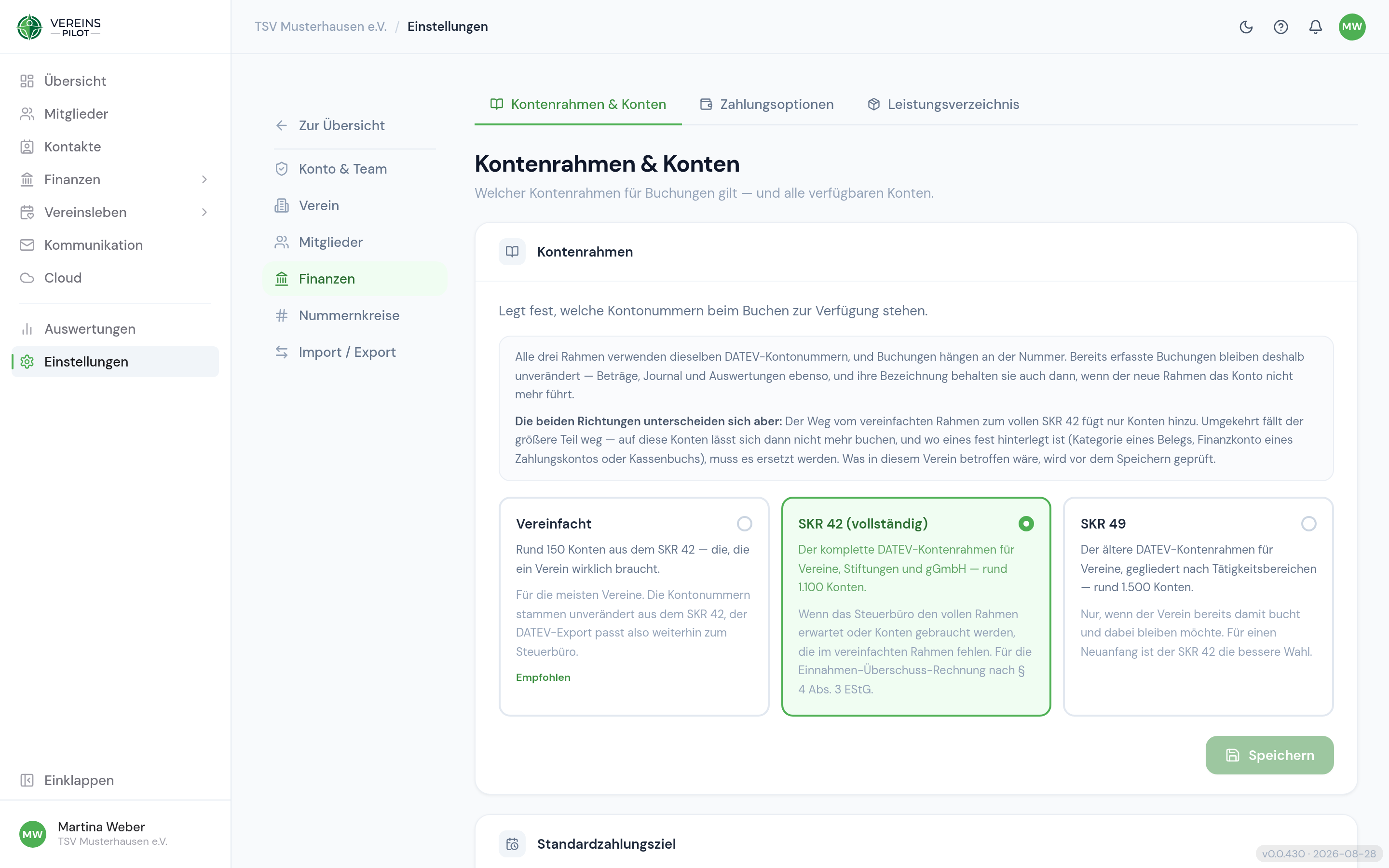Click the VereinsPilot logo
This screenshot has height=868, width=1389.
click(x=58, y=27)
